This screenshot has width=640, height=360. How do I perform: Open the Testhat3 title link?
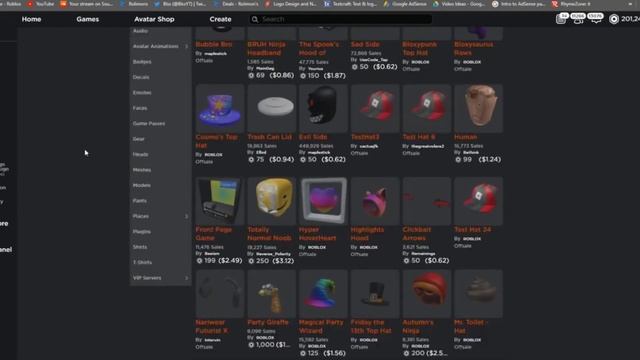click(x=365, y=137)
